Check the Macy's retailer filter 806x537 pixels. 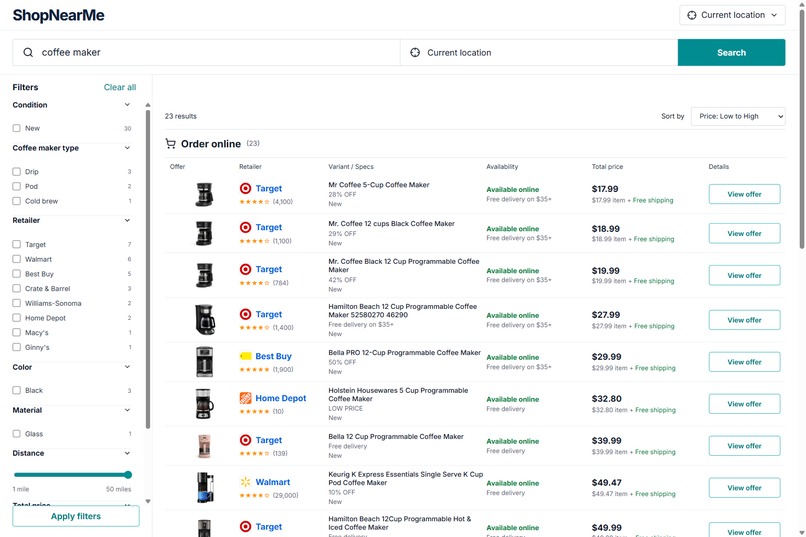click(16, 332)
